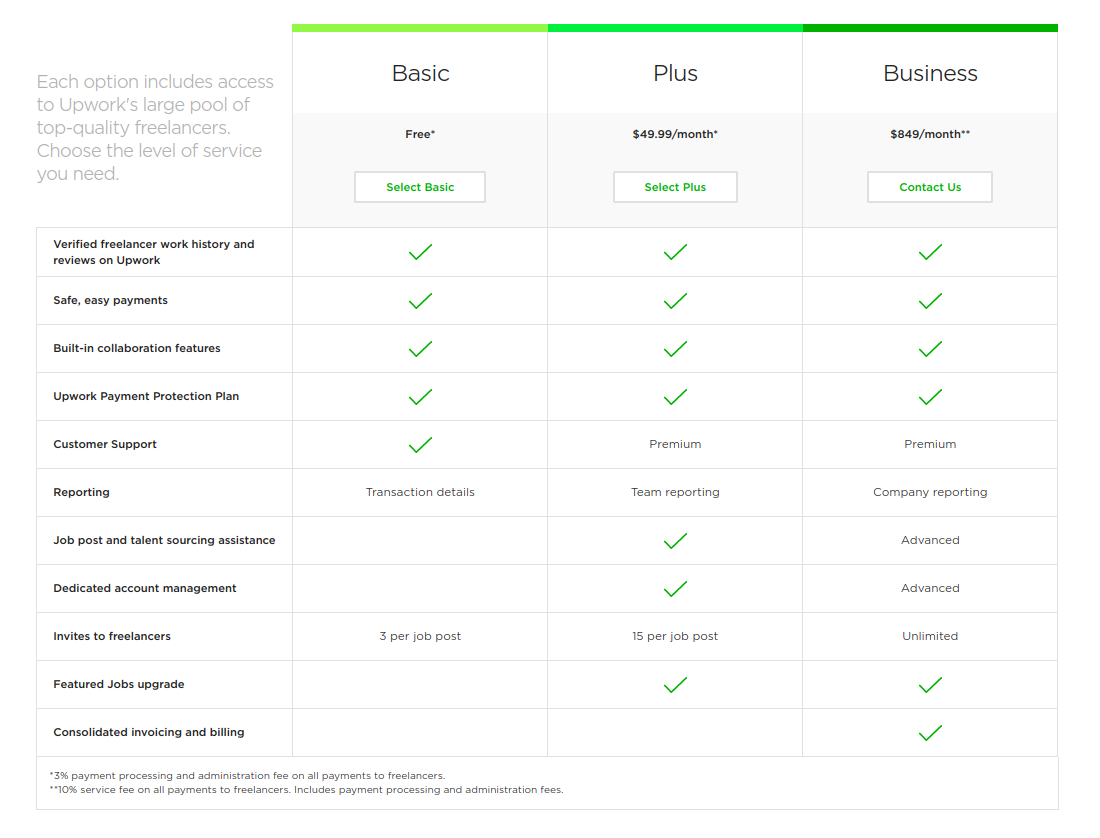Click Business checkmark for Consolidated invoicing and billing
Image resolution: width=1100 pixels, height=838 pixels.
930,733
